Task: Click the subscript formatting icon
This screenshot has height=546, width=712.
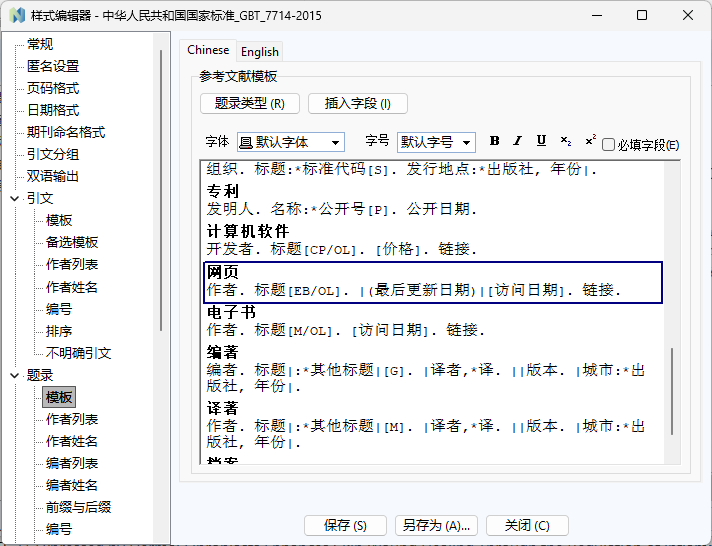Action: point(565,141)
